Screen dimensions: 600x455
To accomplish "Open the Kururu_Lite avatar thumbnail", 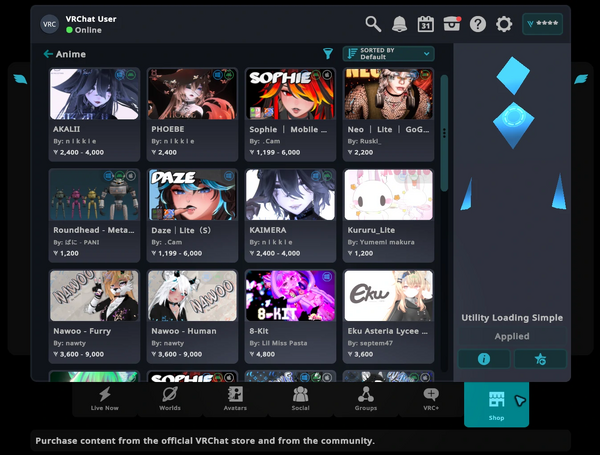I will coord(388,195).
